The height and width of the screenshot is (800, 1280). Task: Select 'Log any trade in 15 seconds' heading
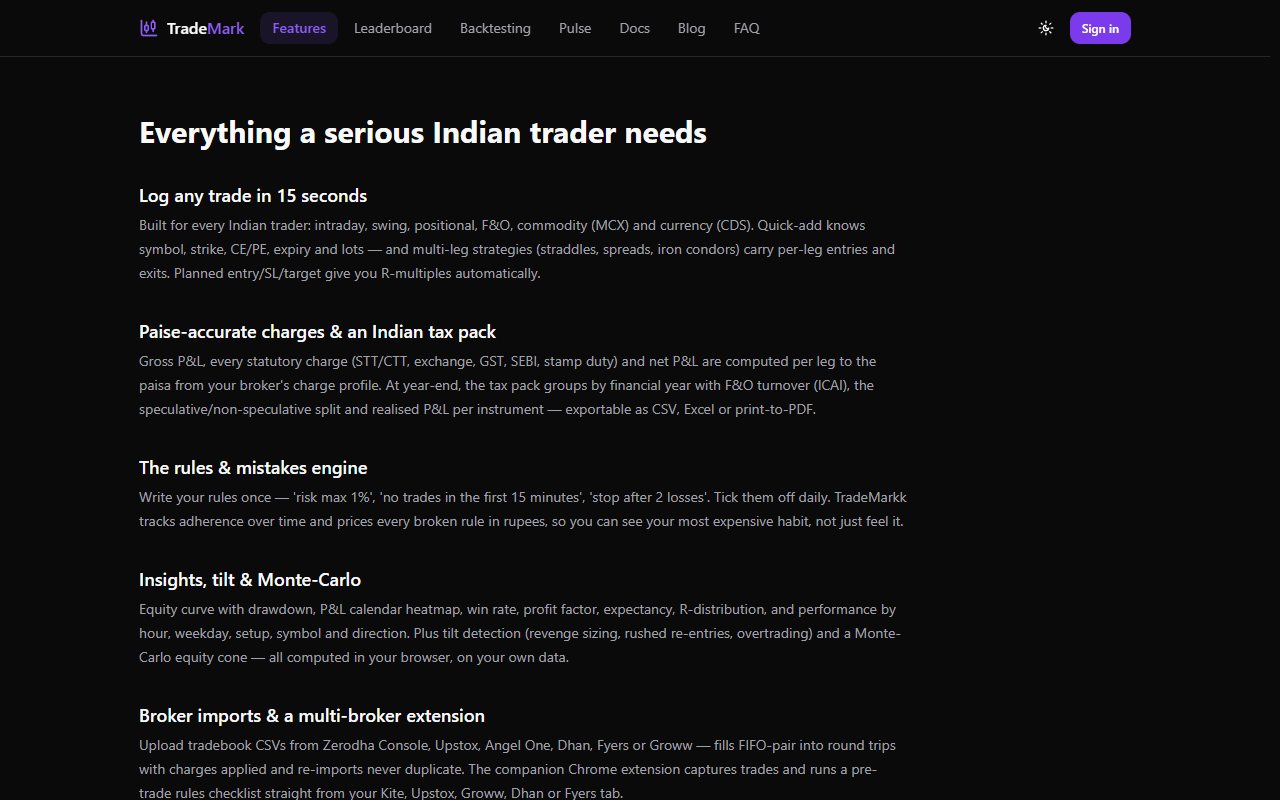coord(253,196)
